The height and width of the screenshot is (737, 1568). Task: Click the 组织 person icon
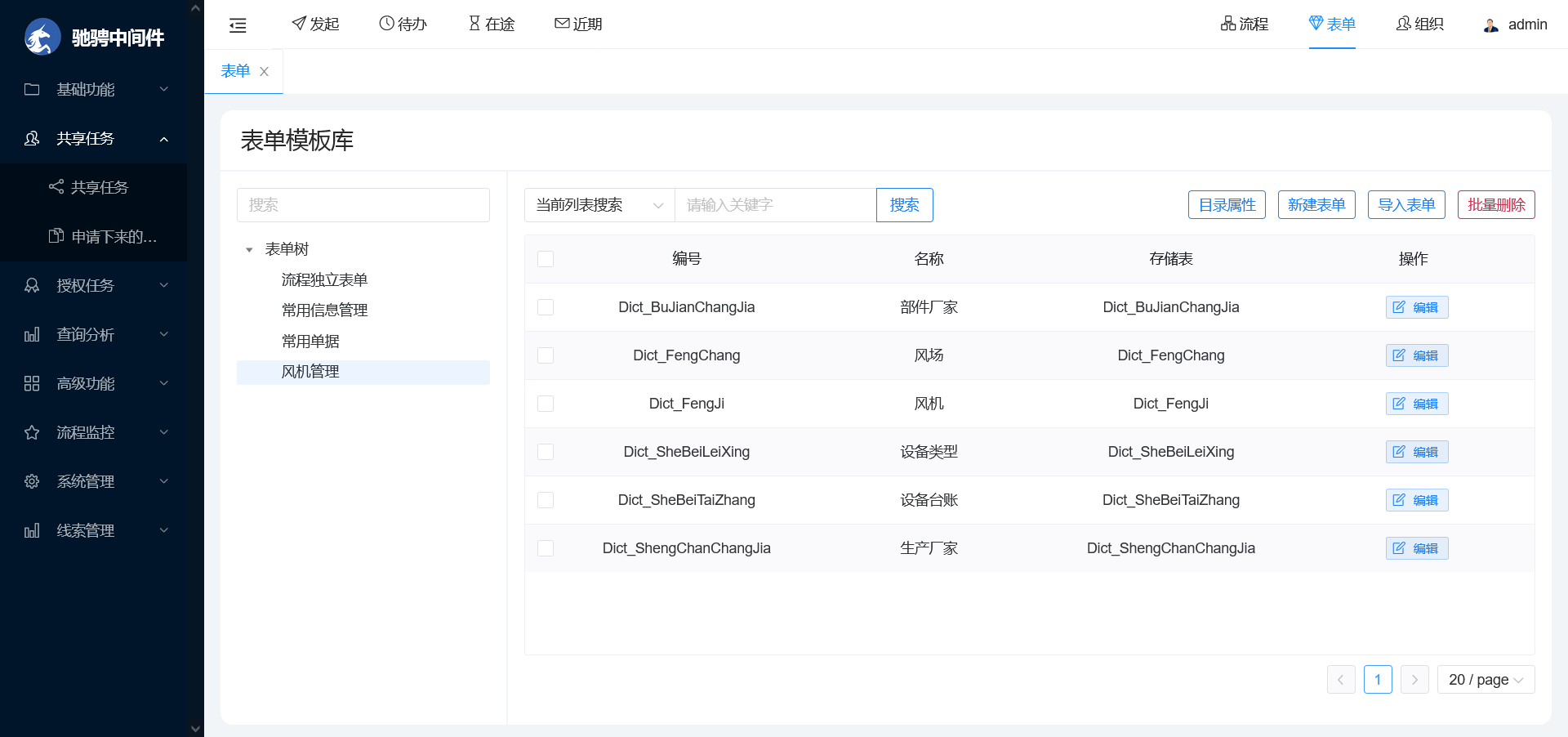[1403, 24]
